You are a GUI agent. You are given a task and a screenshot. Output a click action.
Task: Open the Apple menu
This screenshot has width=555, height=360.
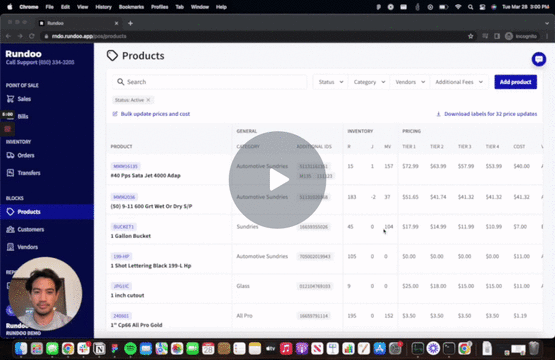(x=10, y=7)
